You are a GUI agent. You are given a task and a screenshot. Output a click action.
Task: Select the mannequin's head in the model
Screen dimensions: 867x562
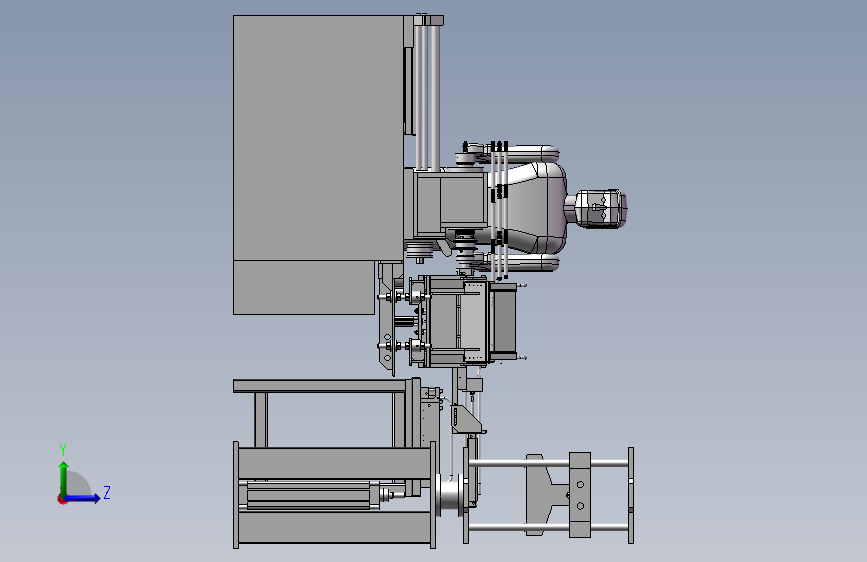[601, 209]
